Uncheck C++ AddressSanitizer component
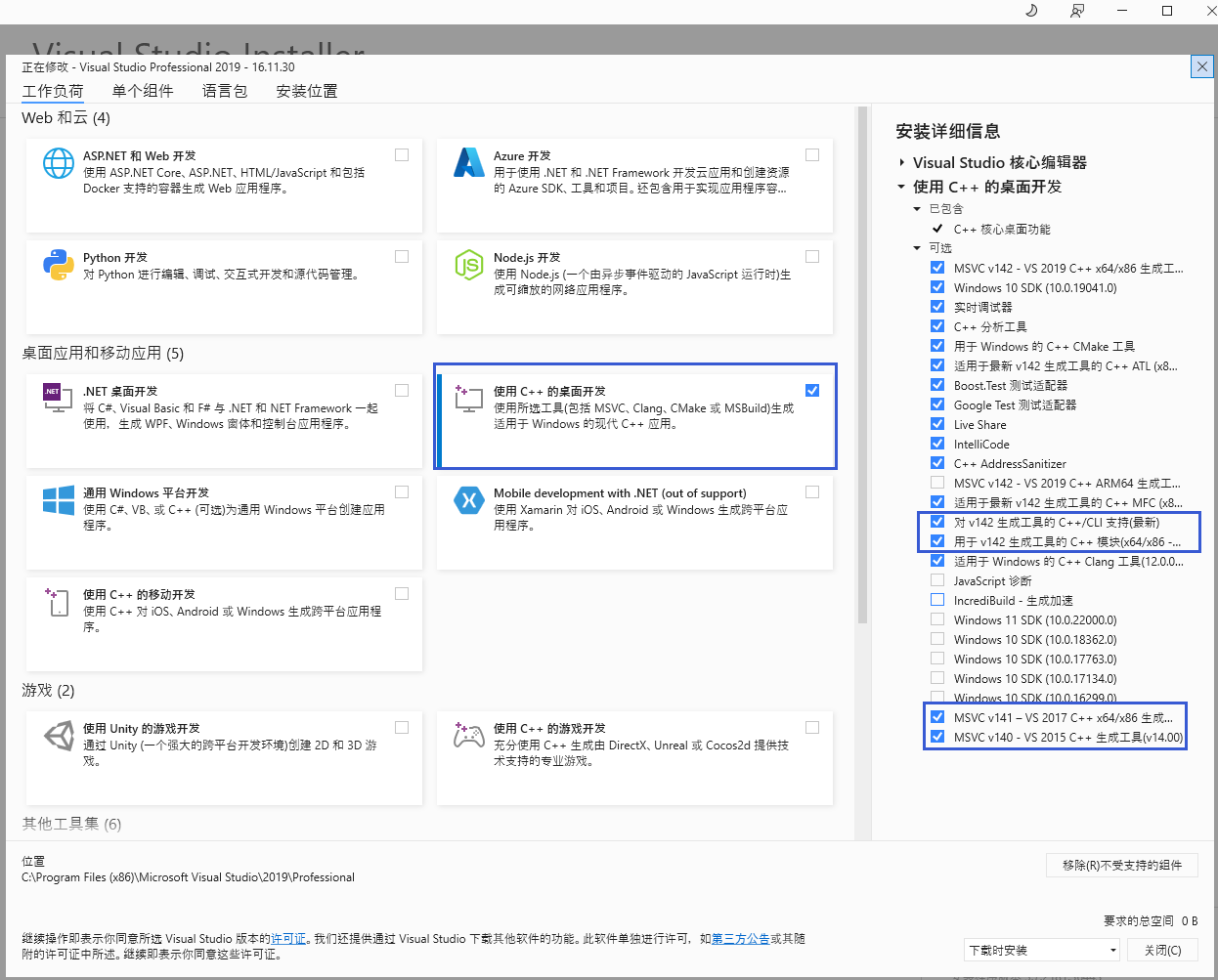Screen dimensions: 1218x980 [937, 463]
